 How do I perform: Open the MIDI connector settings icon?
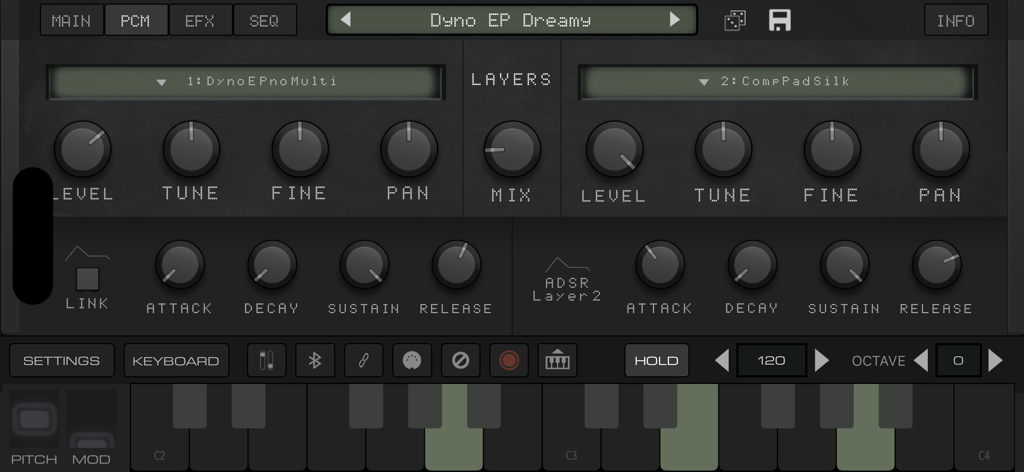[412, 361]
